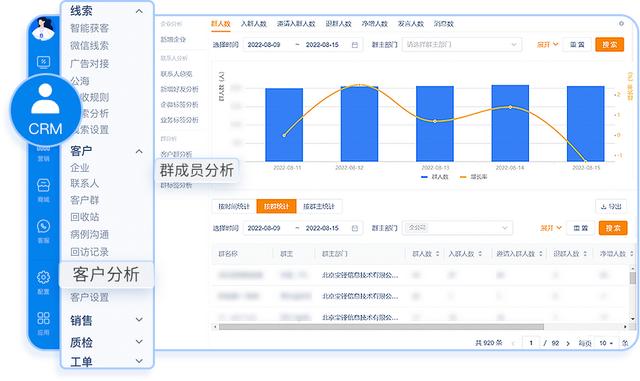This screenshot has width=640, height=381.
Task: Collapse the 客户 menu section
Action: 139,152
